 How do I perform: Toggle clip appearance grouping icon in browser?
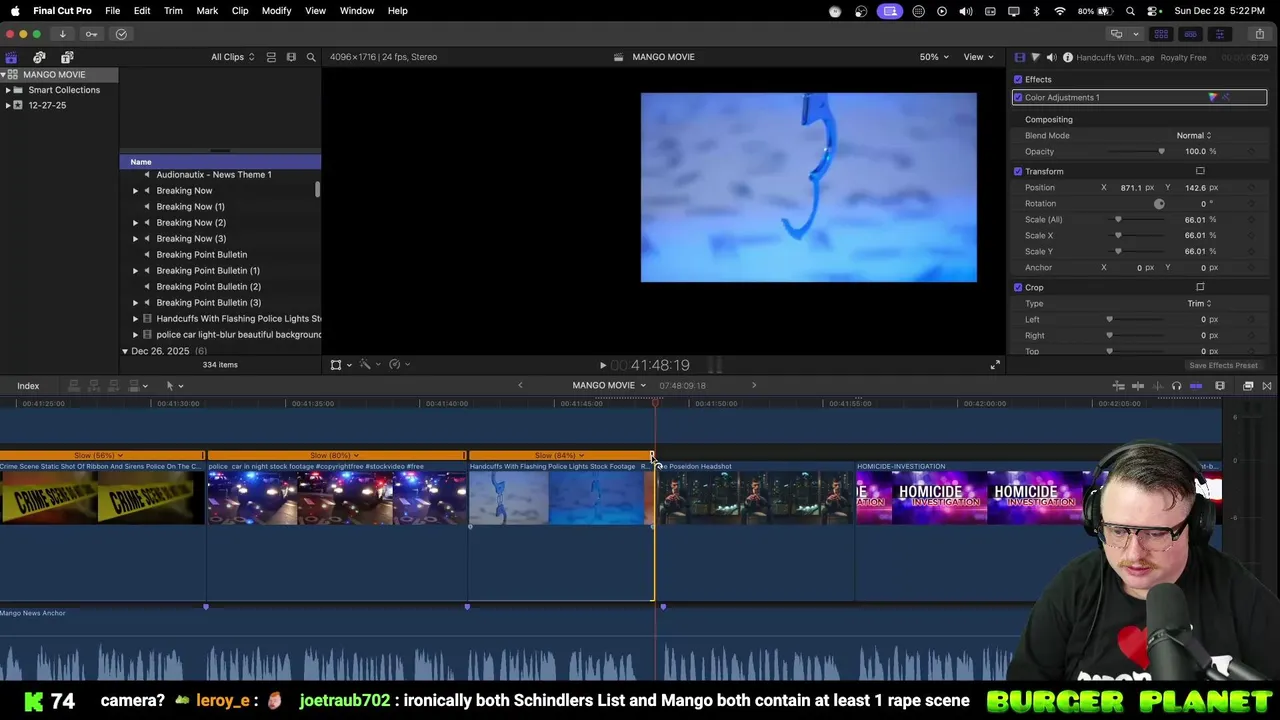pos(271,57)
